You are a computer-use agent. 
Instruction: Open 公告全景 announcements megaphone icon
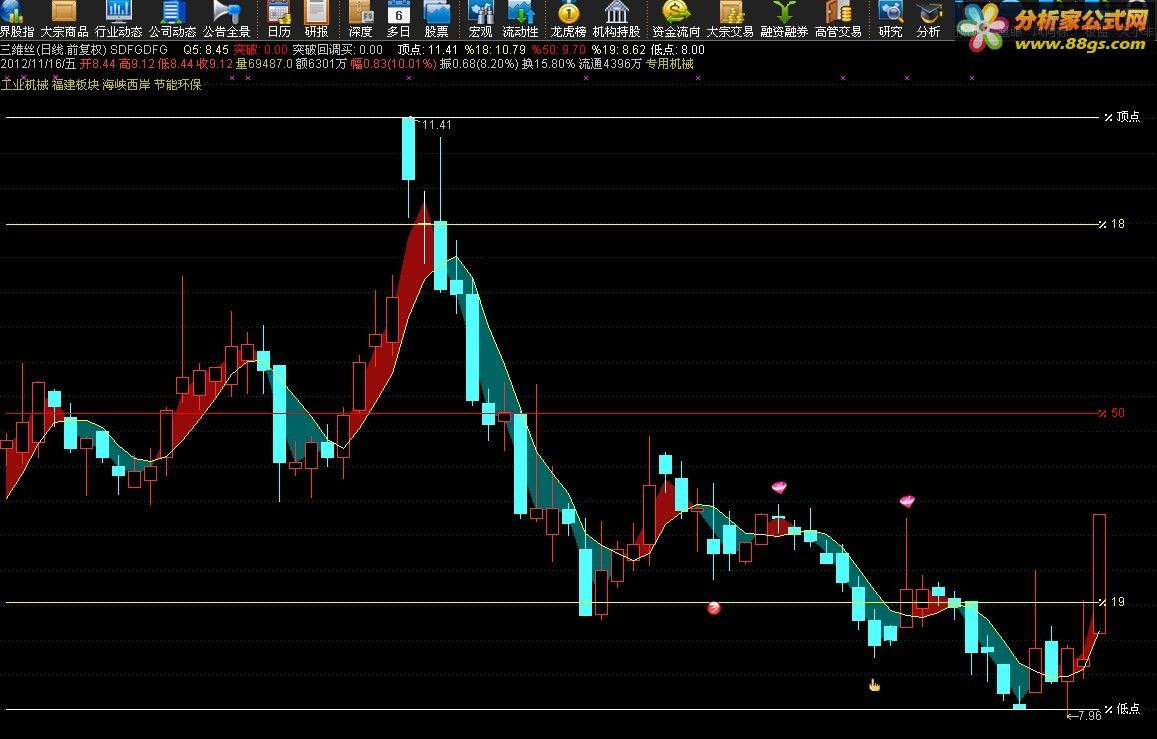click(227, 19)
